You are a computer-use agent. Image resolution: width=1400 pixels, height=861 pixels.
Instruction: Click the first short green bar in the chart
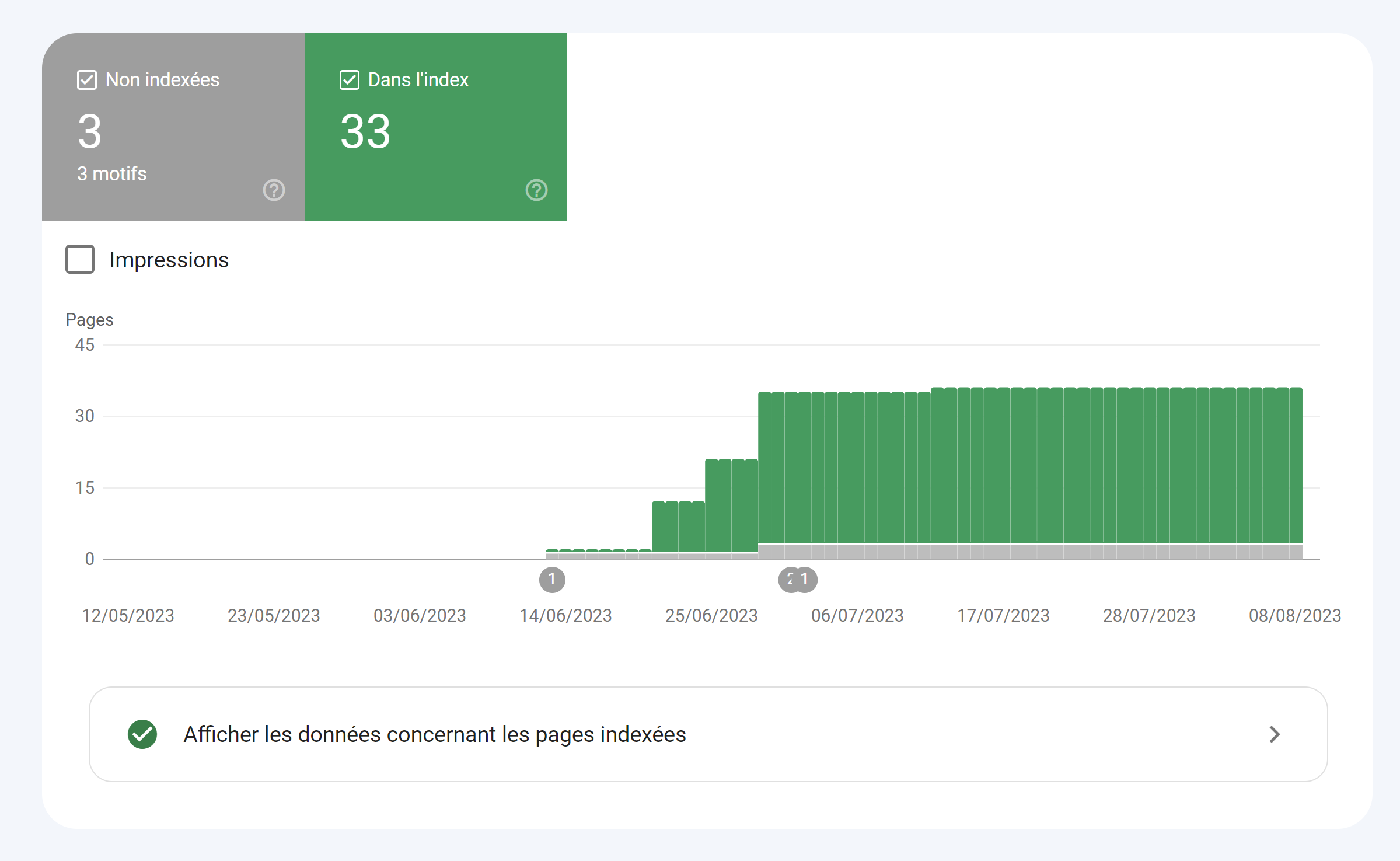(x=551, y=551)
